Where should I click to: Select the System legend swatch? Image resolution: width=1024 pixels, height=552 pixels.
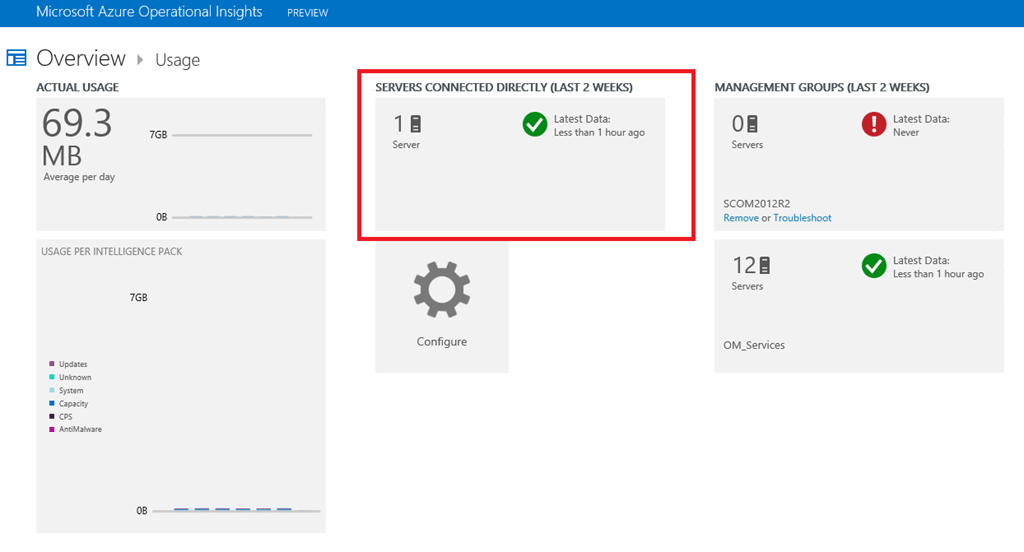(x=52, y=390)
